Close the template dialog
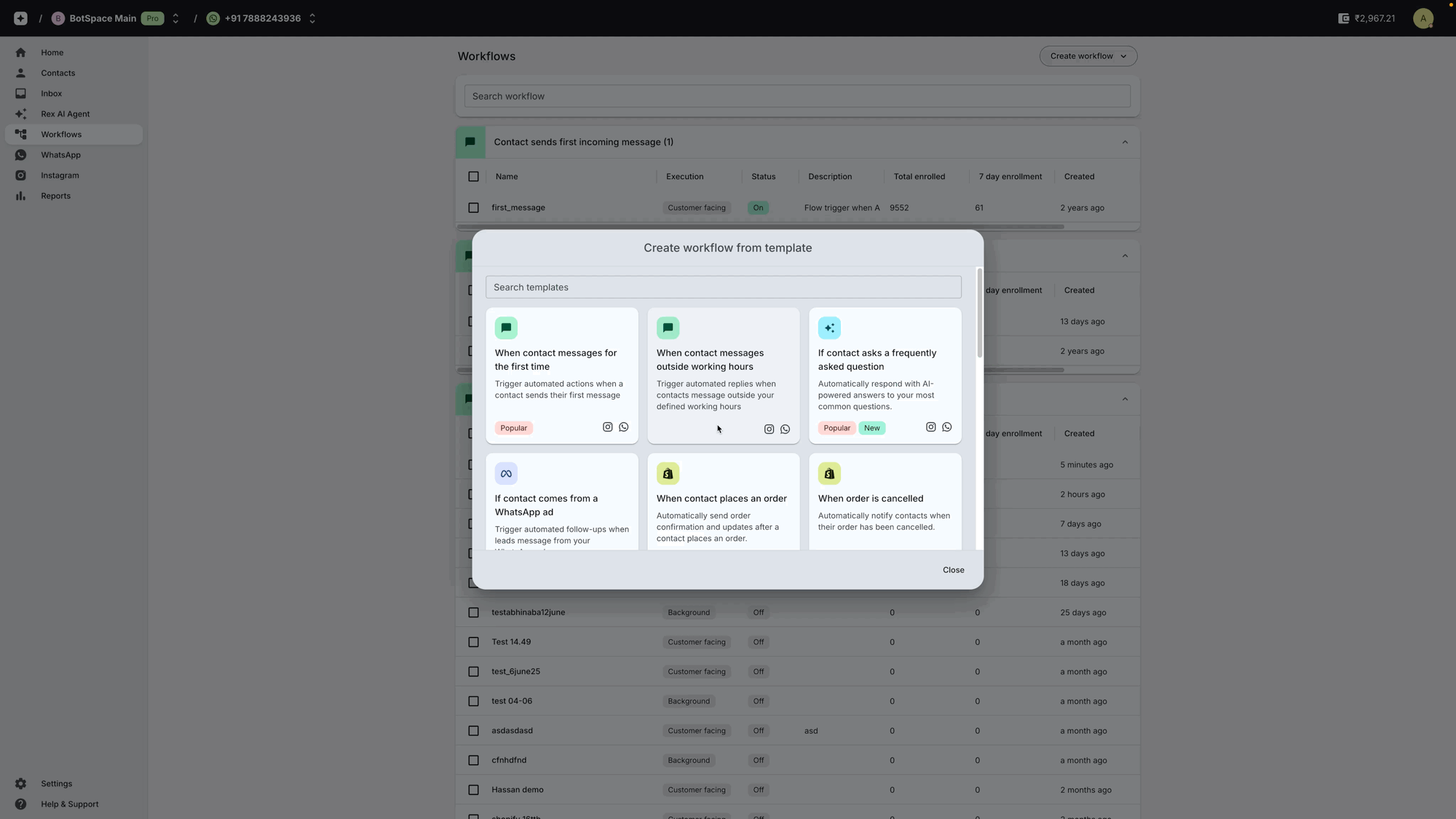The image size is (1456, 819). coord(953,570)
